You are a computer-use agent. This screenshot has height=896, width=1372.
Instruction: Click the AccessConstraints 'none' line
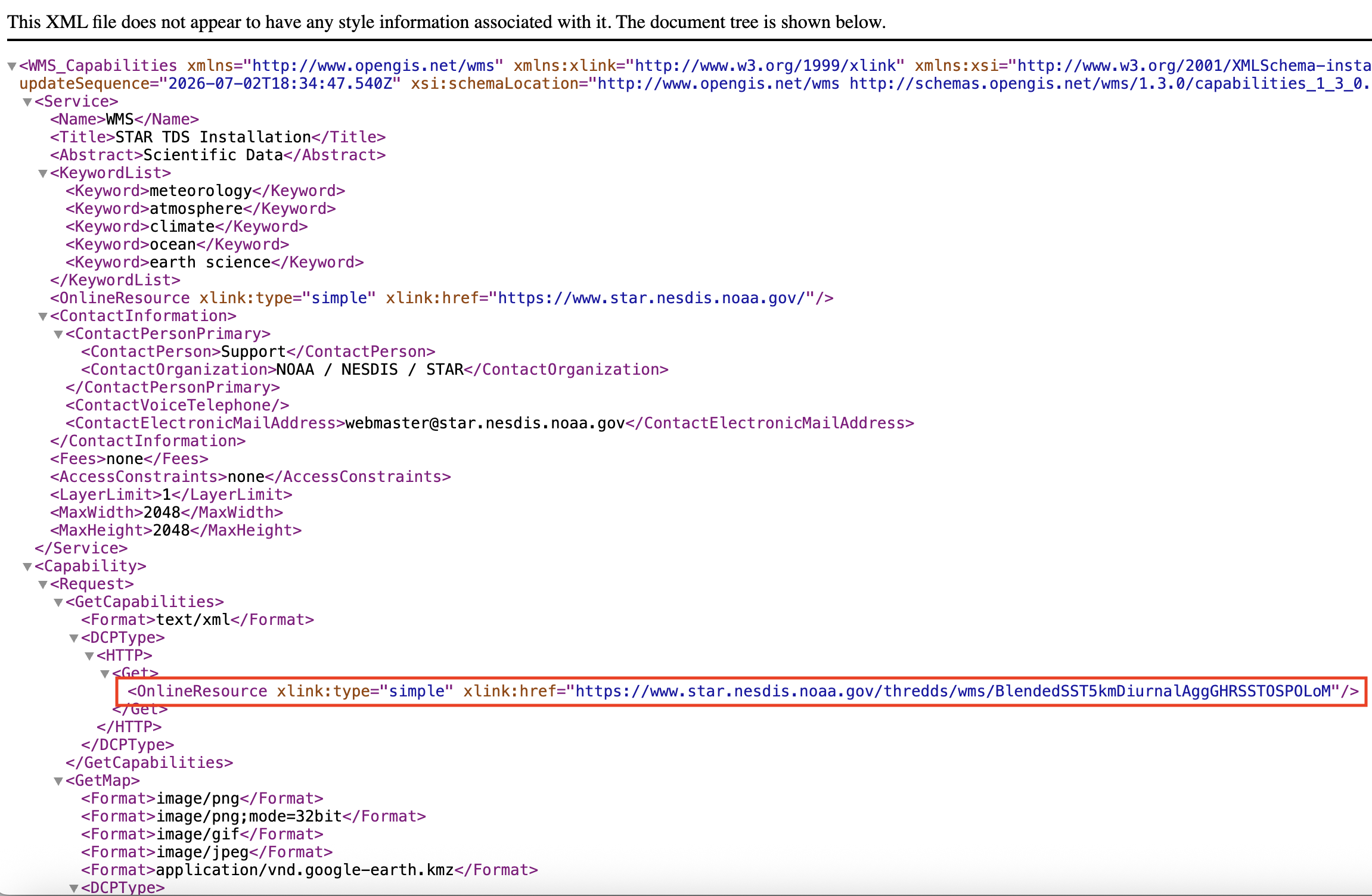[250, 477]
